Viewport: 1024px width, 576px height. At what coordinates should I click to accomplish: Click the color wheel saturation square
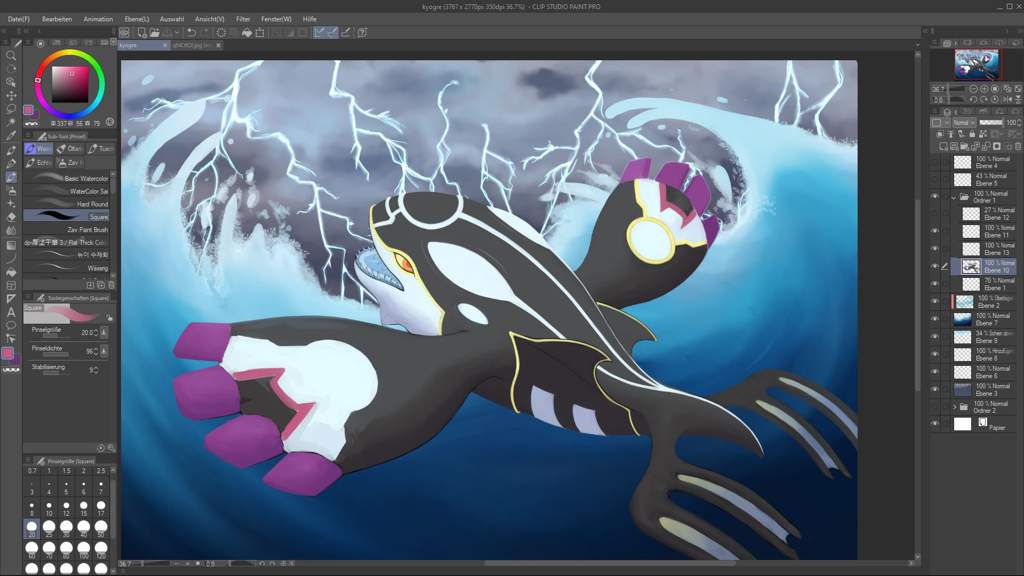[70, 84]
